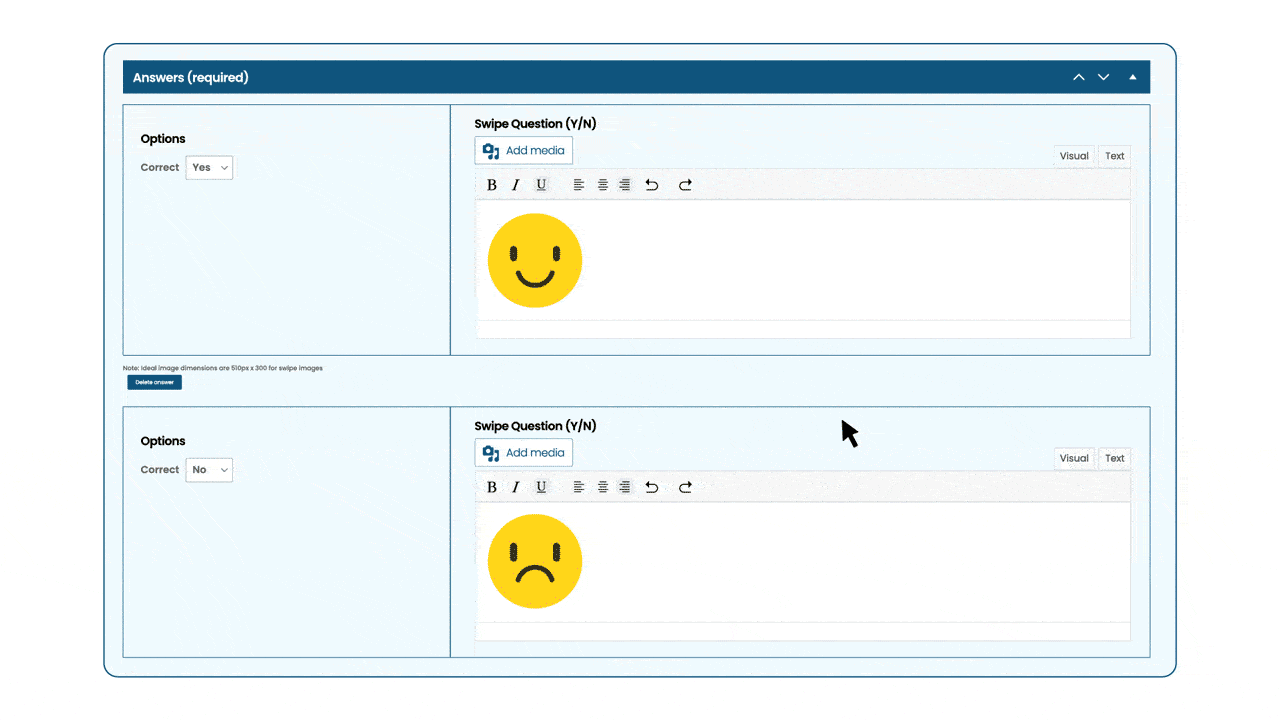The image size is (1280, 720).
Task: Collapse Answers panel with triangle toggle
Action: point(1133,77)
